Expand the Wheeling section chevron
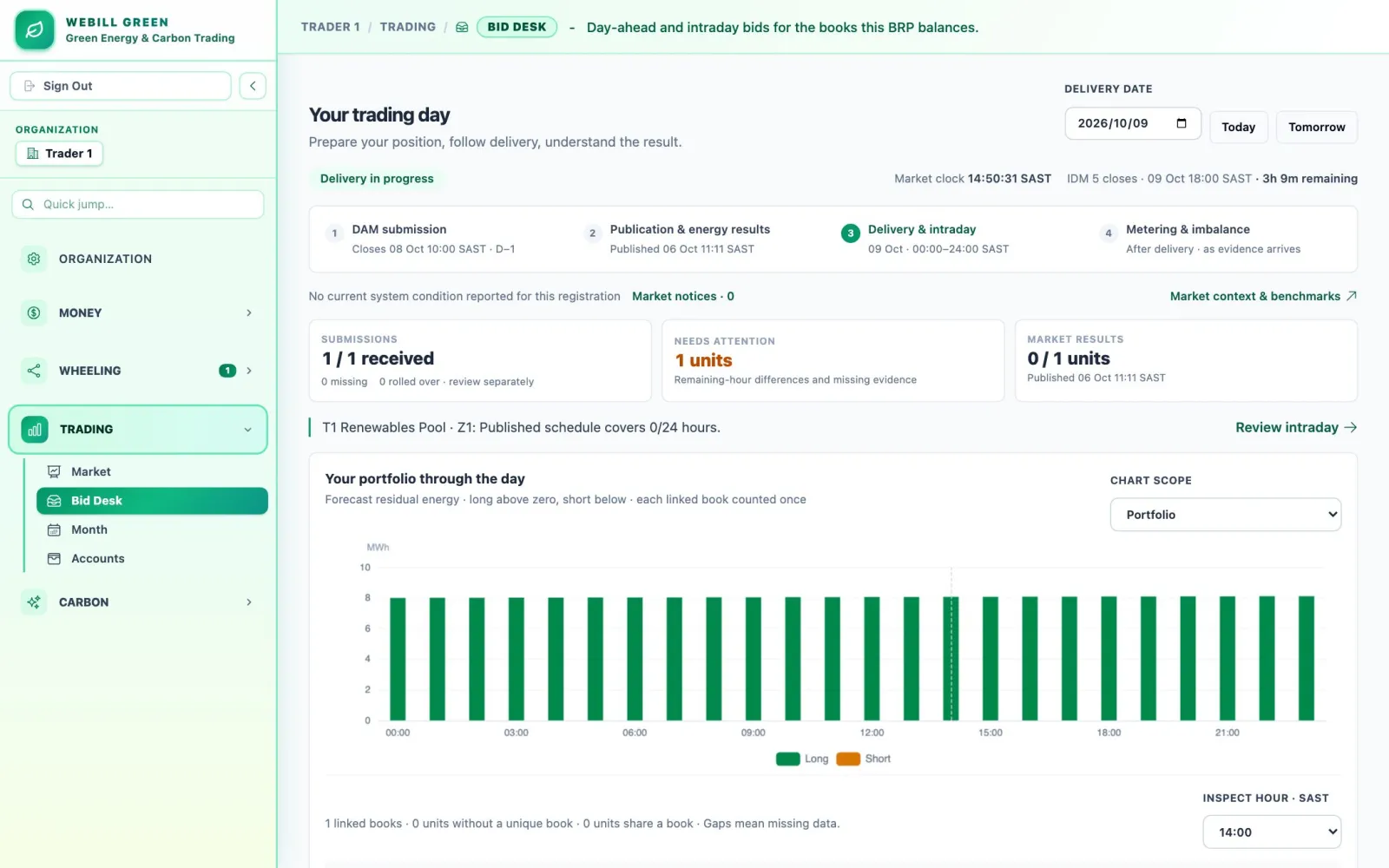The image size is (1389, 868). point(249,371)
